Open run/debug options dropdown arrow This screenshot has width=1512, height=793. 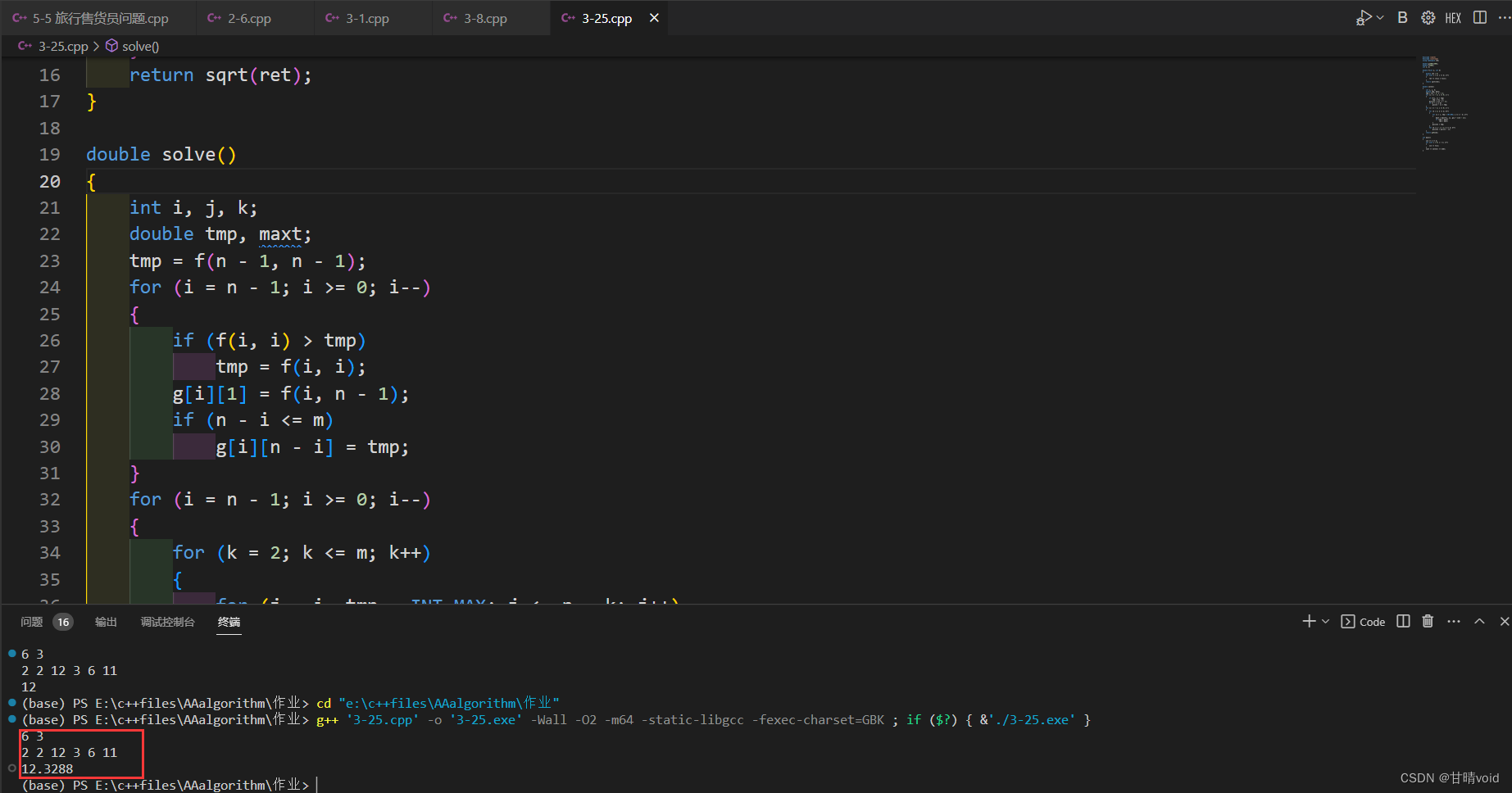(1380, 17)
